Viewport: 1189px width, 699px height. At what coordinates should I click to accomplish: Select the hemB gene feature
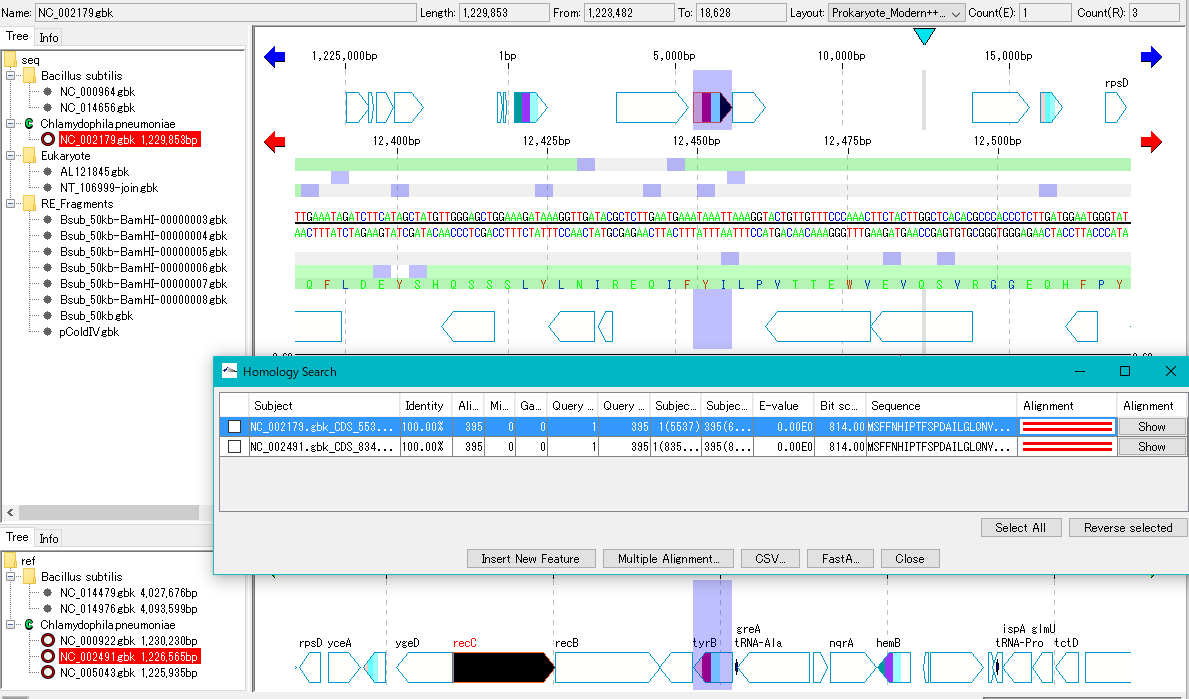pyautogui.click(x=895, y=667)
